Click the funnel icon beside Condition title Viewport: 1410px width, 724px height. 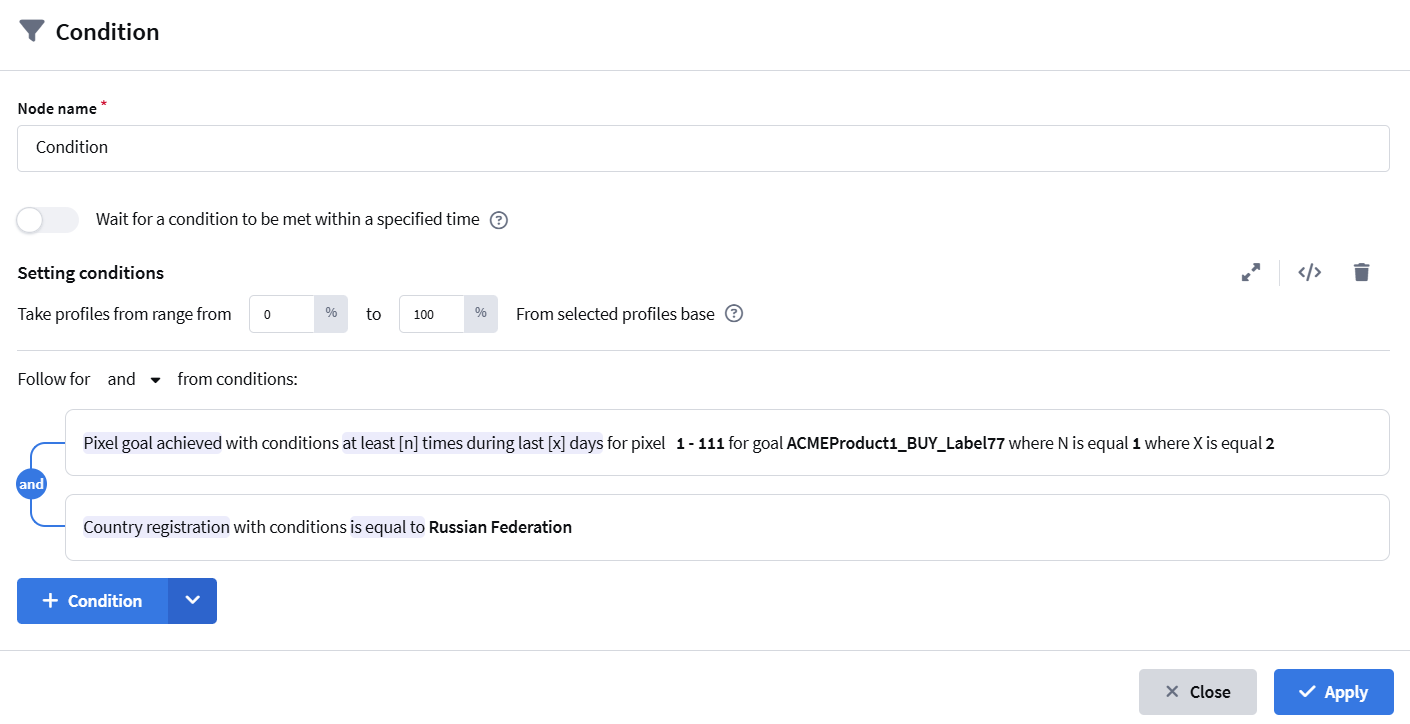point(32,31)
